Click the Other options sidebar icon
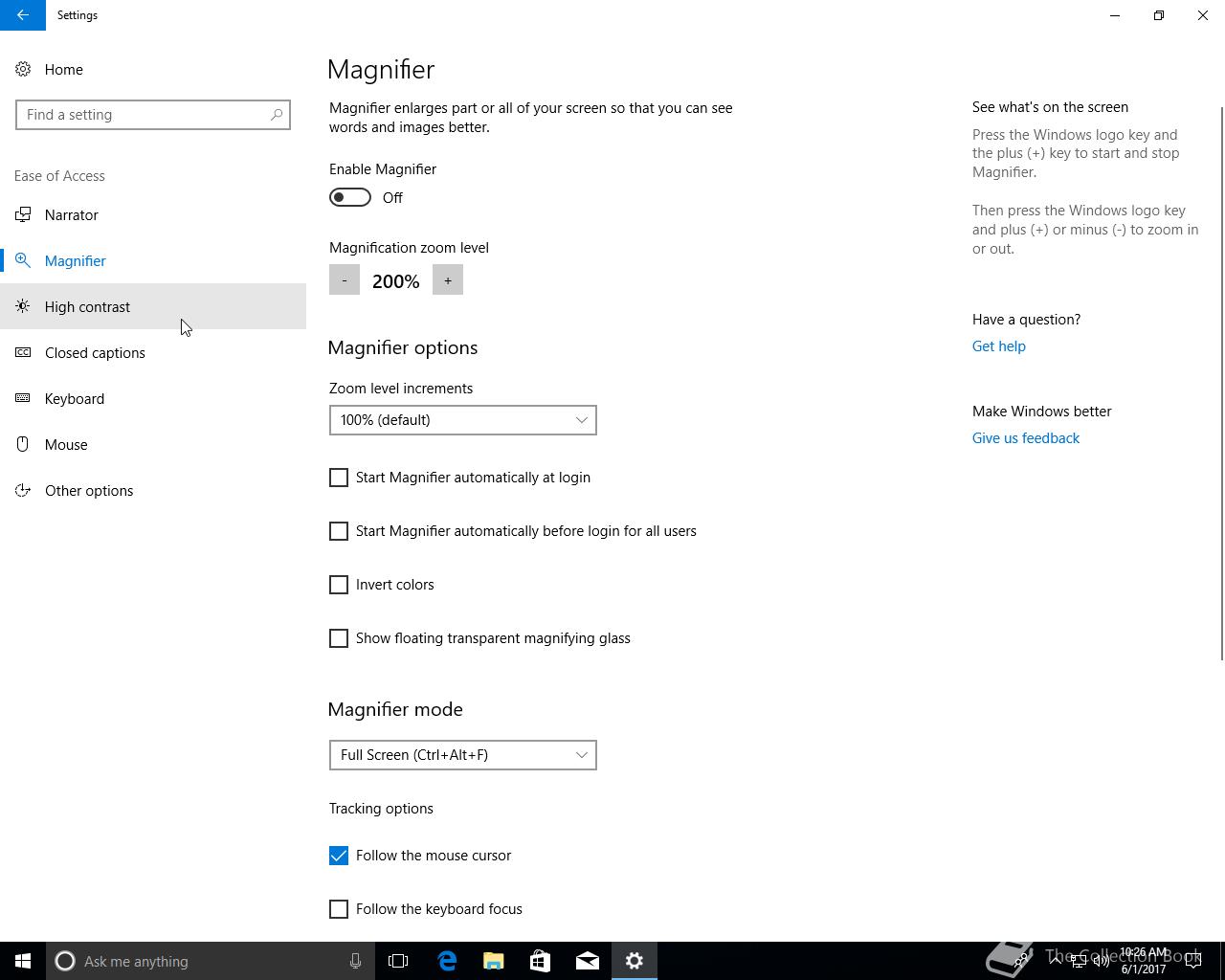Screen dimensions: 1225x980 click(x=23, y=491)
